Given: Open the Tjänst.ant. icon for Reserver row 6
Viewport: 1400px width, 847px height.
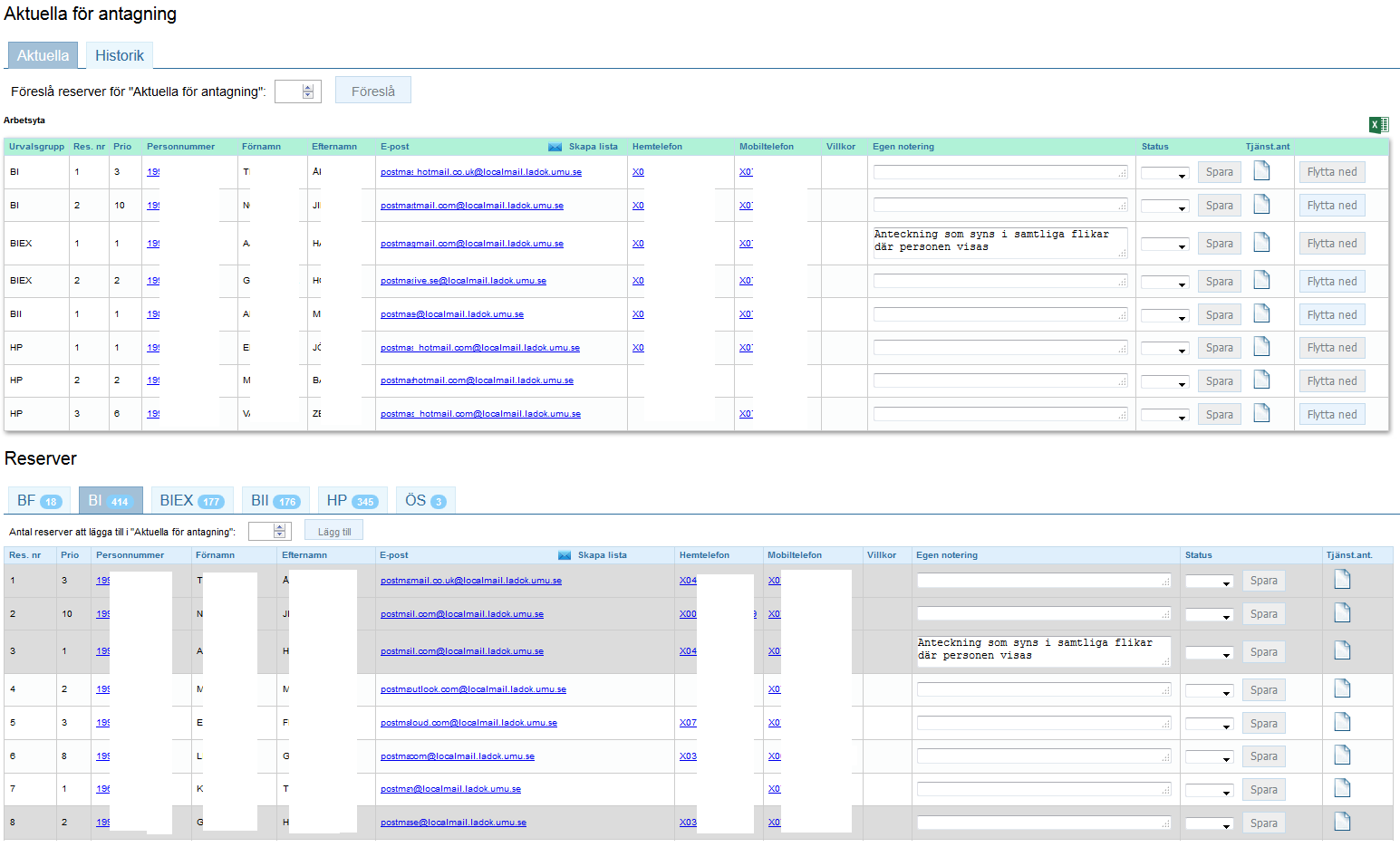Looking at the screenshot, I should [x=1342, y=755].
